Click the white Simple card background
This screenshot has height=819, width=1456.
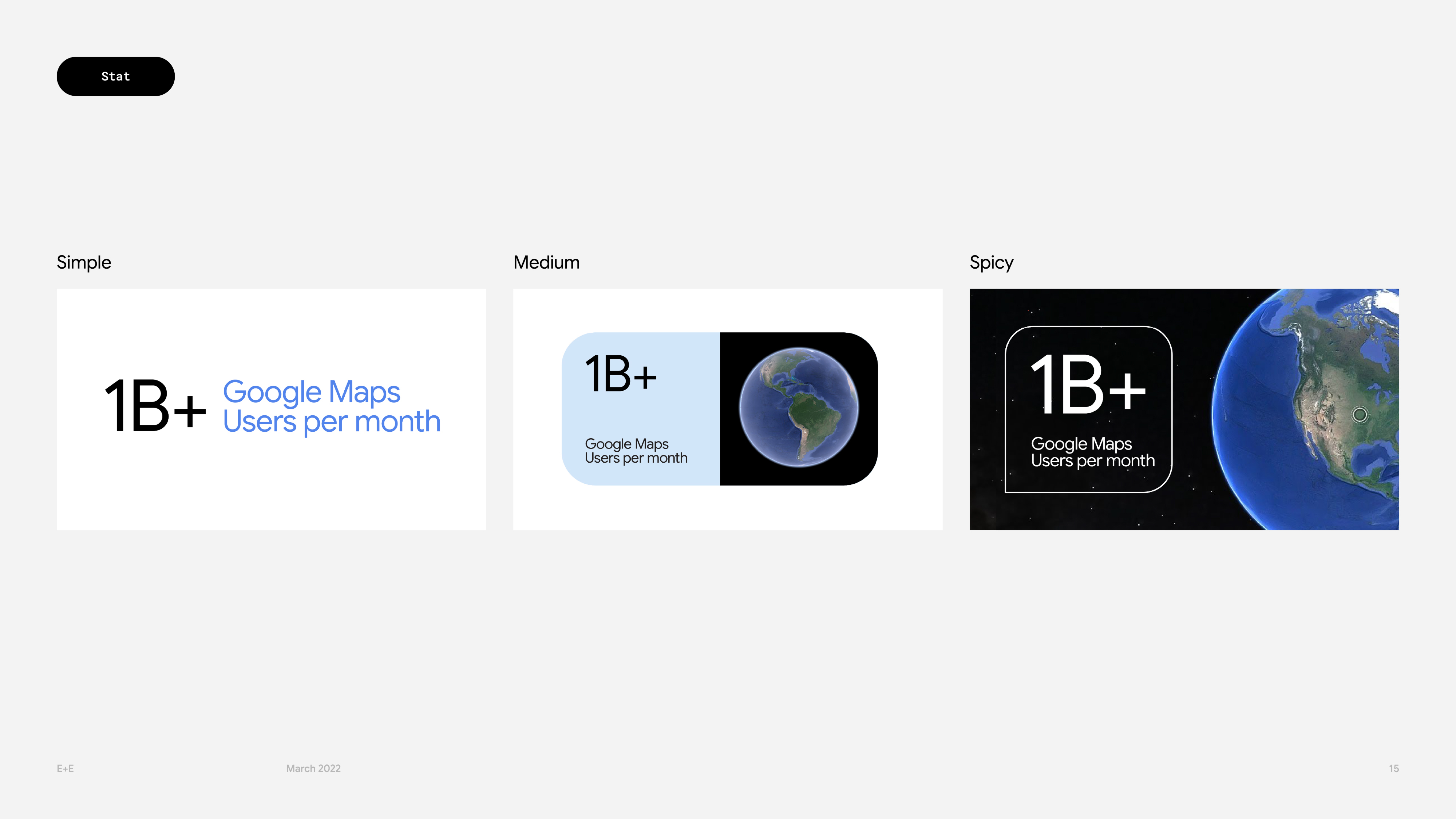(x=271, y=492)
